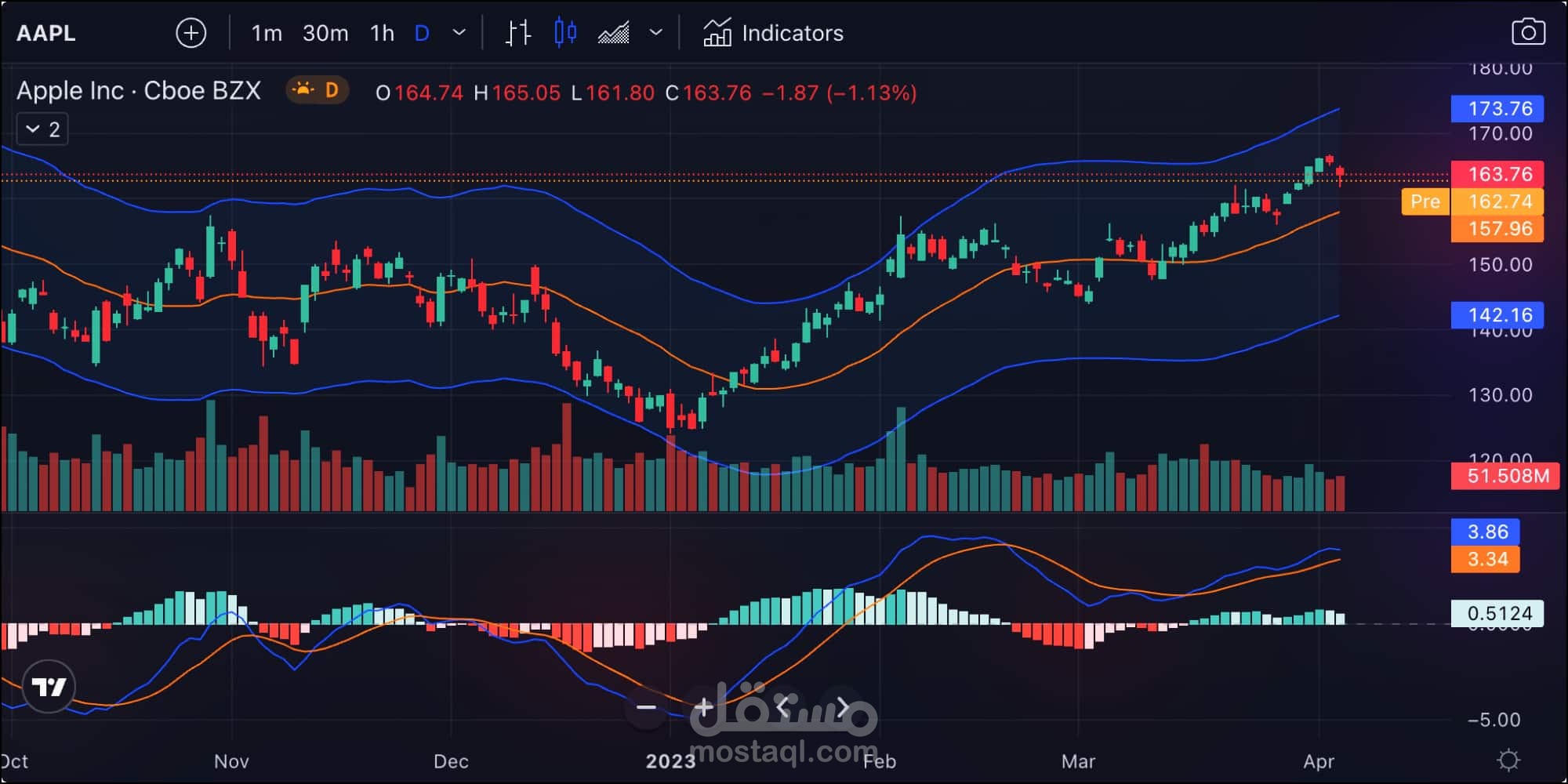Click the 150.00 price scale value
The image size is (1568, 784).
pos(1500,265)
